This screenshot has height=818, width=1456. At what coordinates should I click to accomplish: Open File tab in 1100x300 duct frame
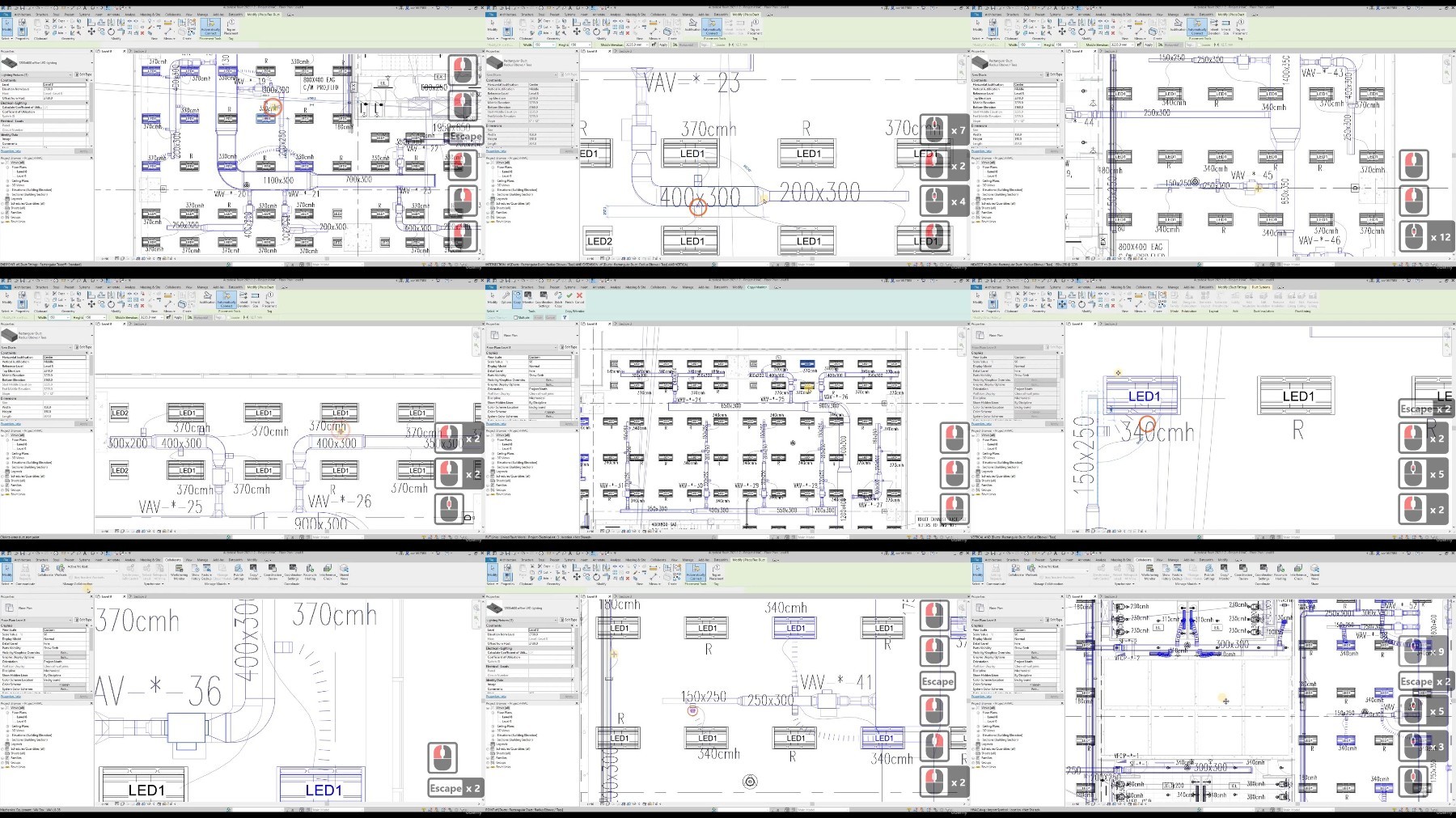(x=6, y=15)
